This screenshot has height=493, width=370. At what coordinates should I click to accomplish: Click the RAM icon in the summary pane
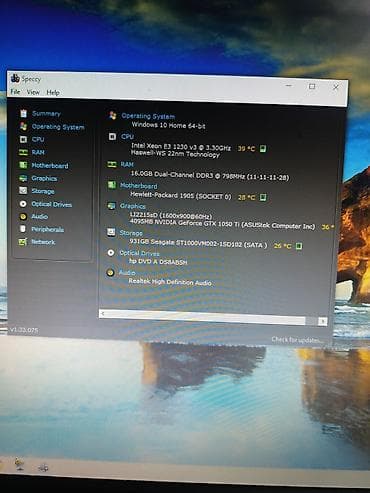[111, 164]
